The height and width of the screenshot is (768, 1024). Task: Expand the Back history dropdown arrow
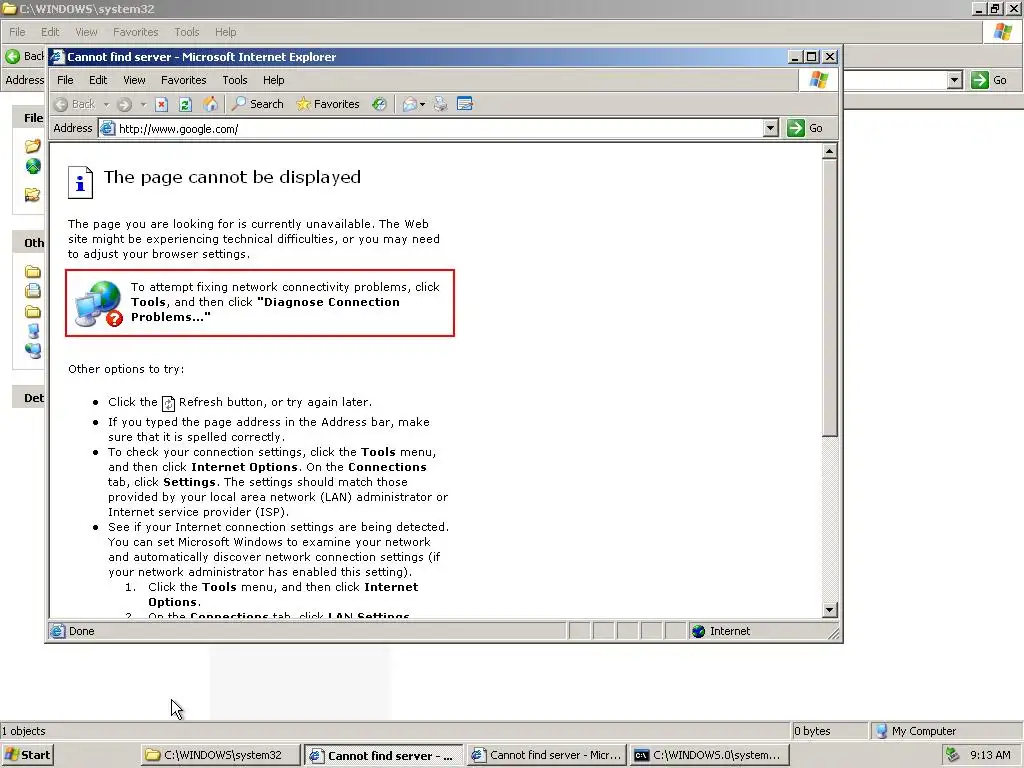[x=106, y=104]
